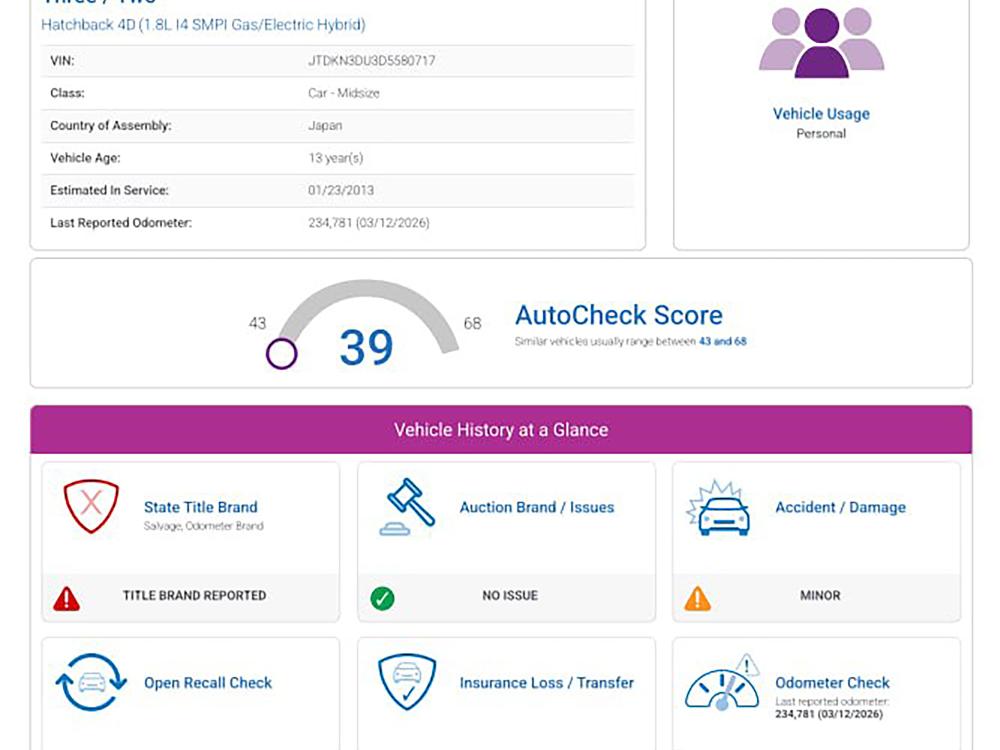
Task: Click the green No Issue checkmark
Action: (x=382, y=598)
